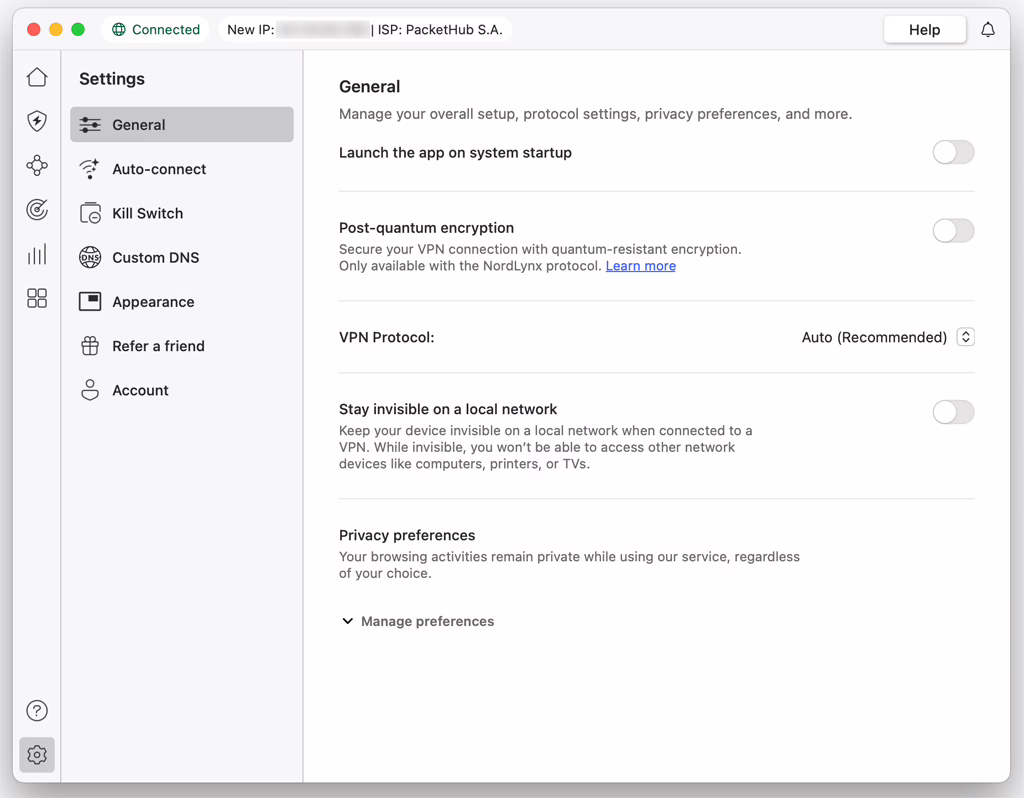Open the Home panel from the sidebar

[36, 77]
